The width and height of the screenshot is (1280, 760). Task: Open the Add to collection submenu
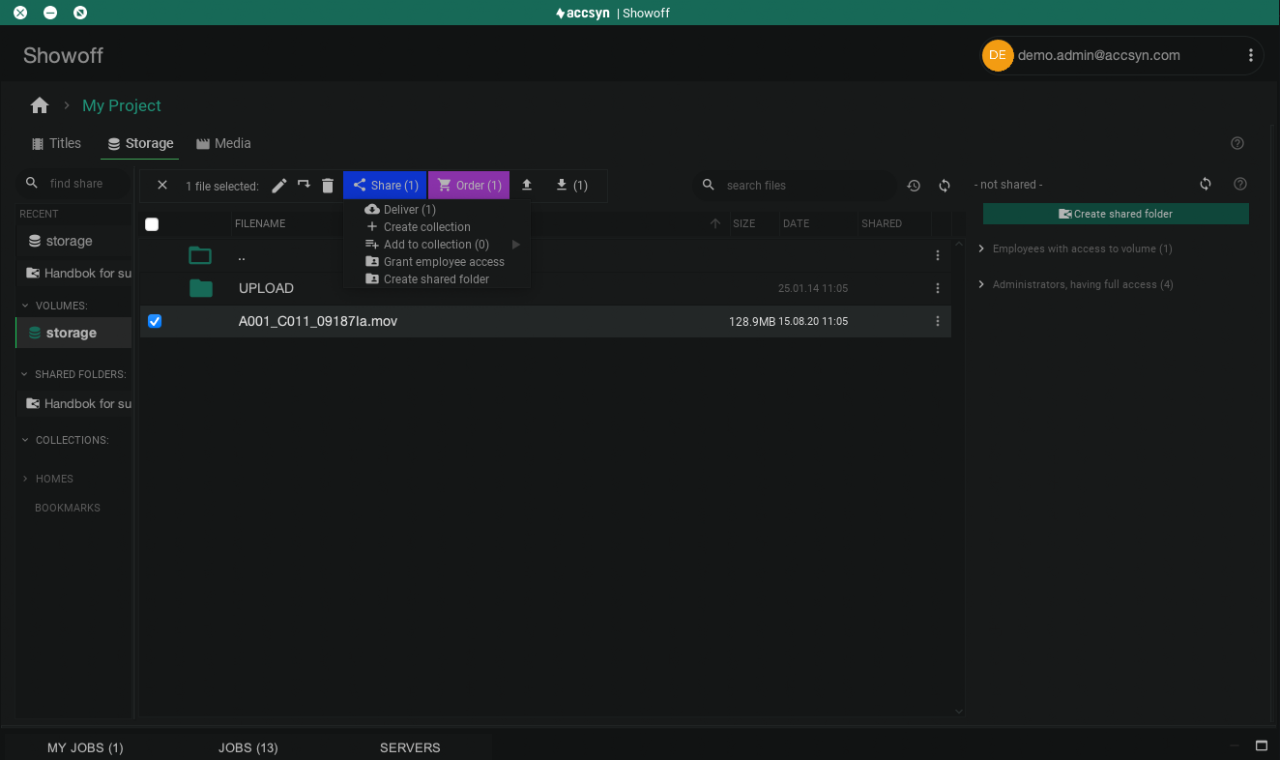pyautogui.click(x=437, y=244)
